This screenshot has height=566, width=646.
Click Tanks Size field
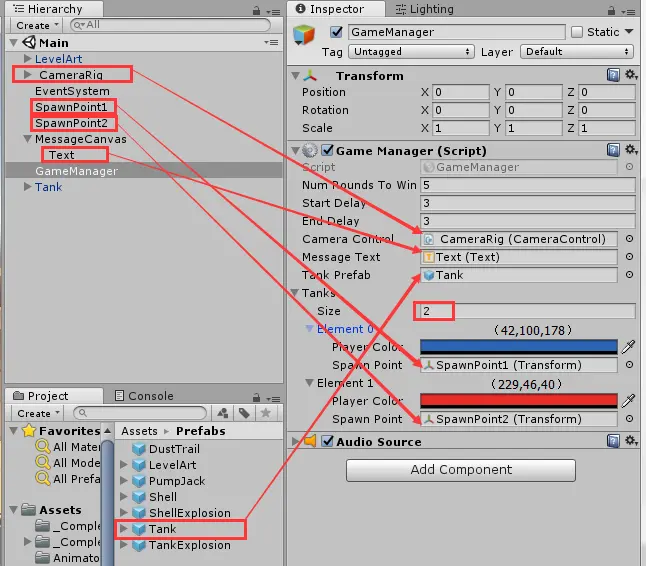[x=527, y=311]
